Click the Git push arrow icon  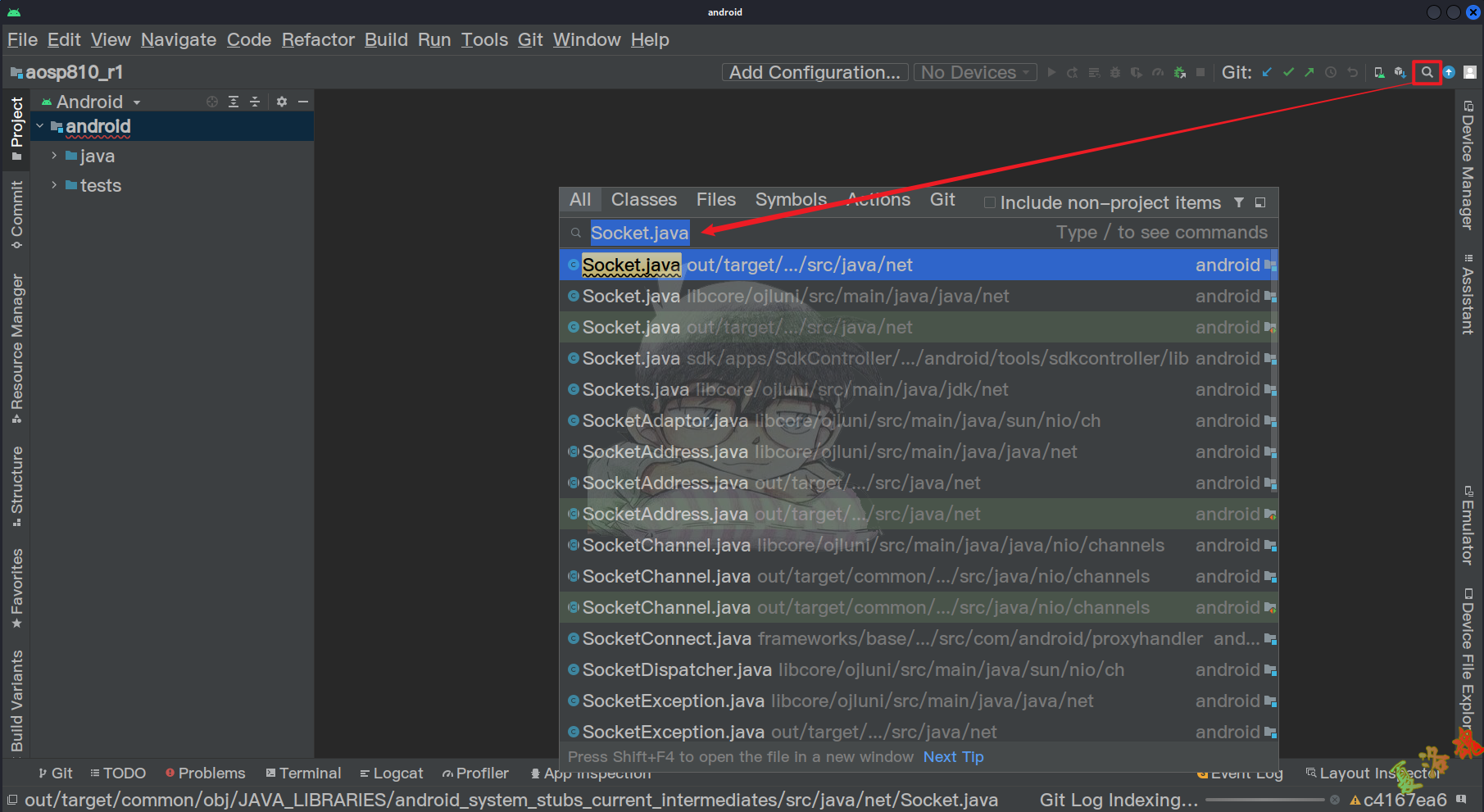click(x=1309, y=72)
